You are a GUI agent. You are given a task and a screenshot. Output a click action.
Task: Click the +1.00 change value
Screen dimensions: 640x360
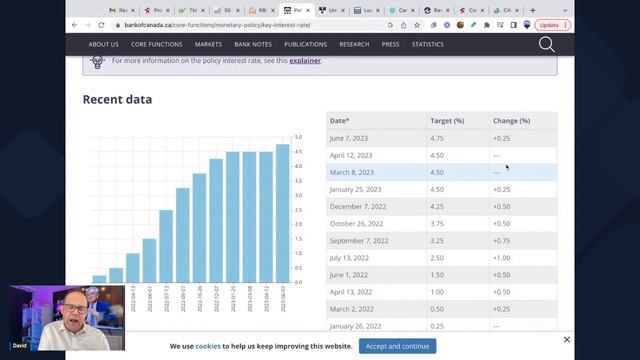tap(501, 258)
